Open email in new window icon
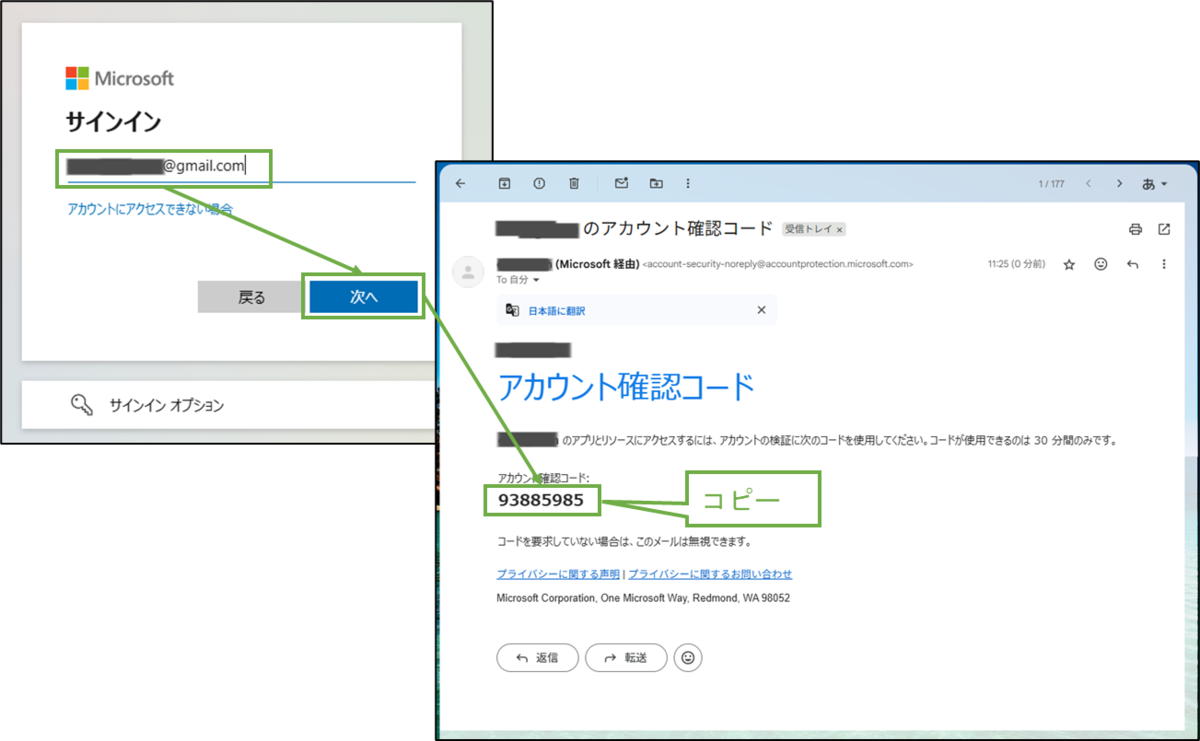The height and width of the screenshot is (741, 1200). (1164, 229)
